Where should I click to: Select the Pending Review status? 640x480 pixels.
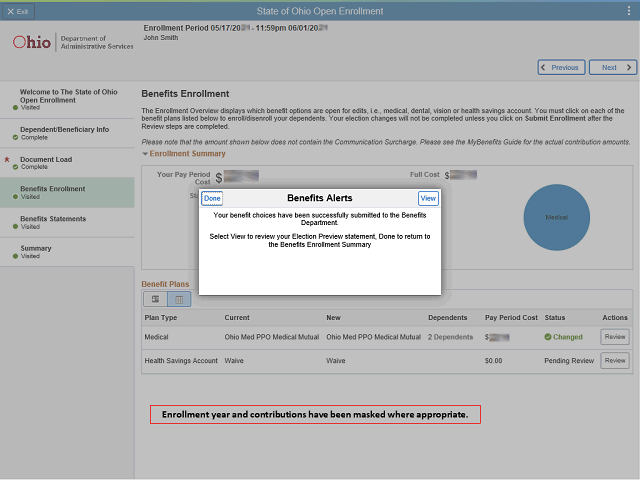[569, 361]
